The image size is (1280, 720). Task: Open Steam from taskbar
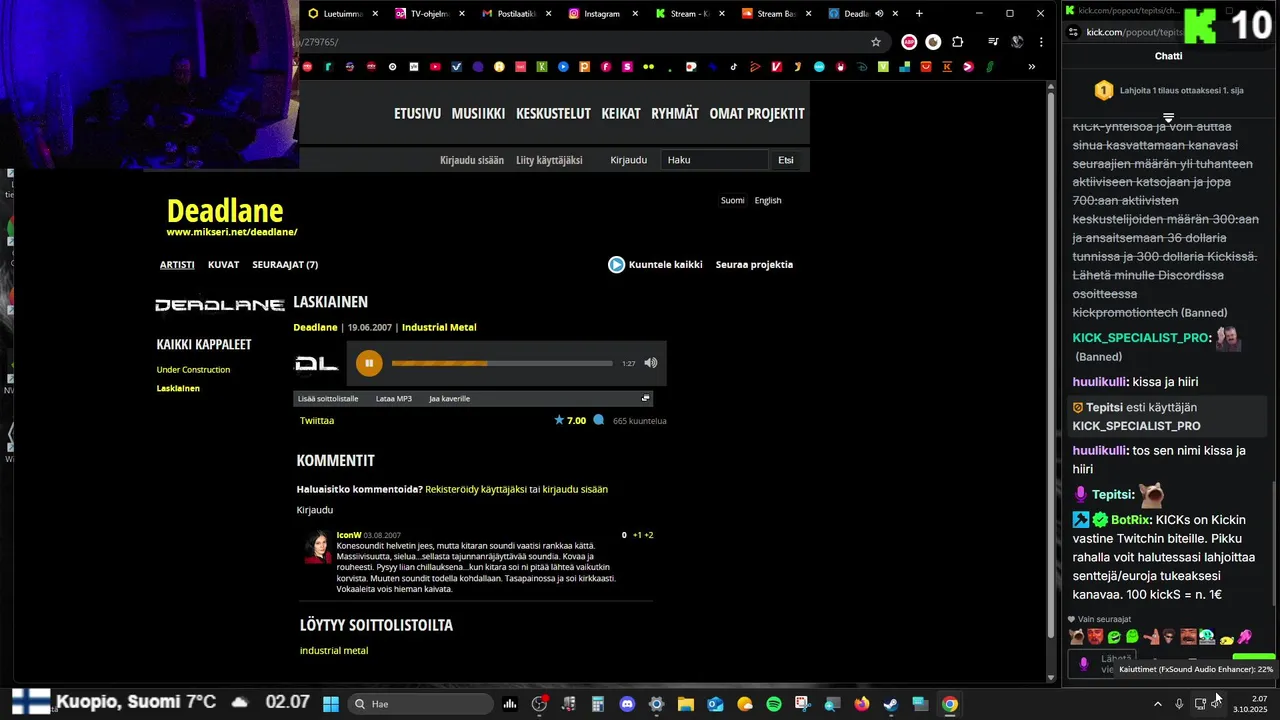point(891,704)
